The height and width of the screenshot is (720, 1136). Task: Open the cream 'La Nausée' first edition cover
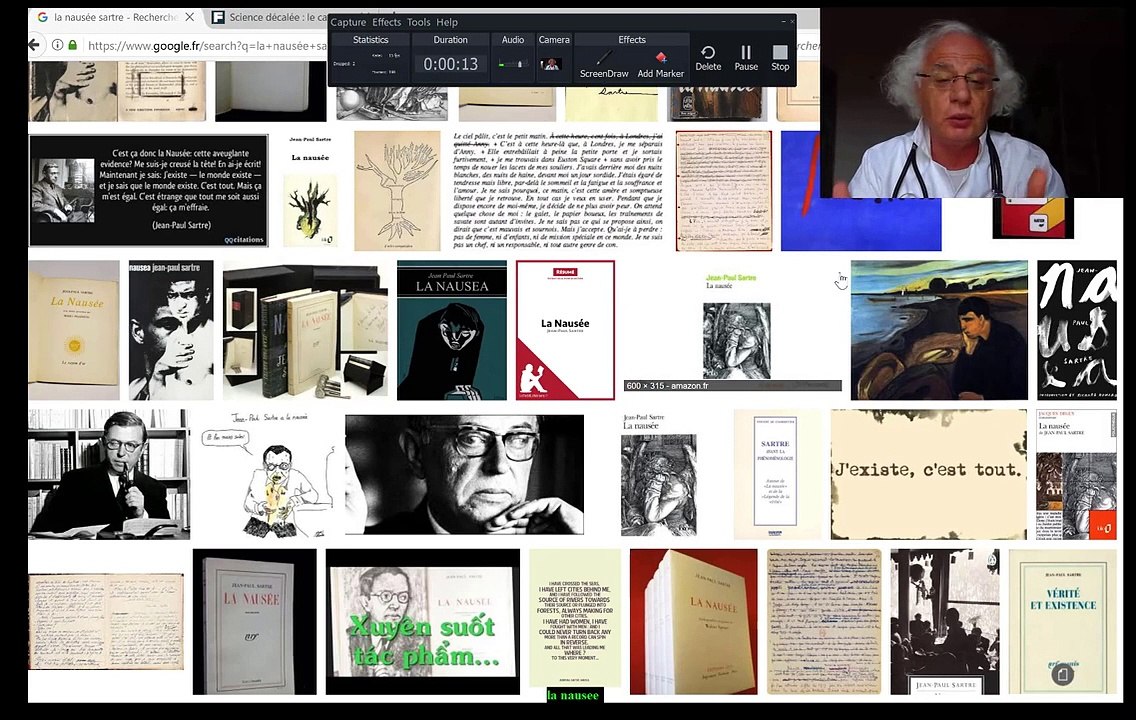[74, 330]
